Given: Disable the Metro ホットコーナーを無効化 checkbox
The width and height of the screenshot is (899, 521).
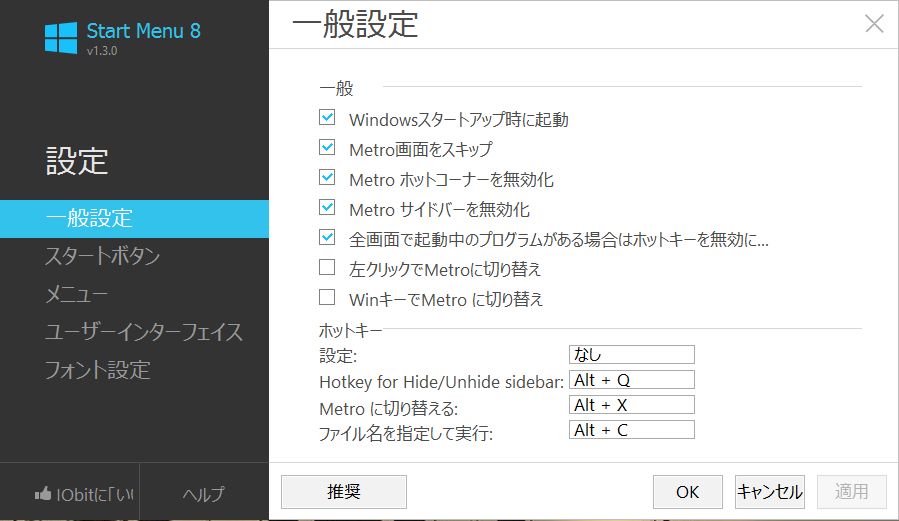Looking at the screenshot, I should coord(327,178).
